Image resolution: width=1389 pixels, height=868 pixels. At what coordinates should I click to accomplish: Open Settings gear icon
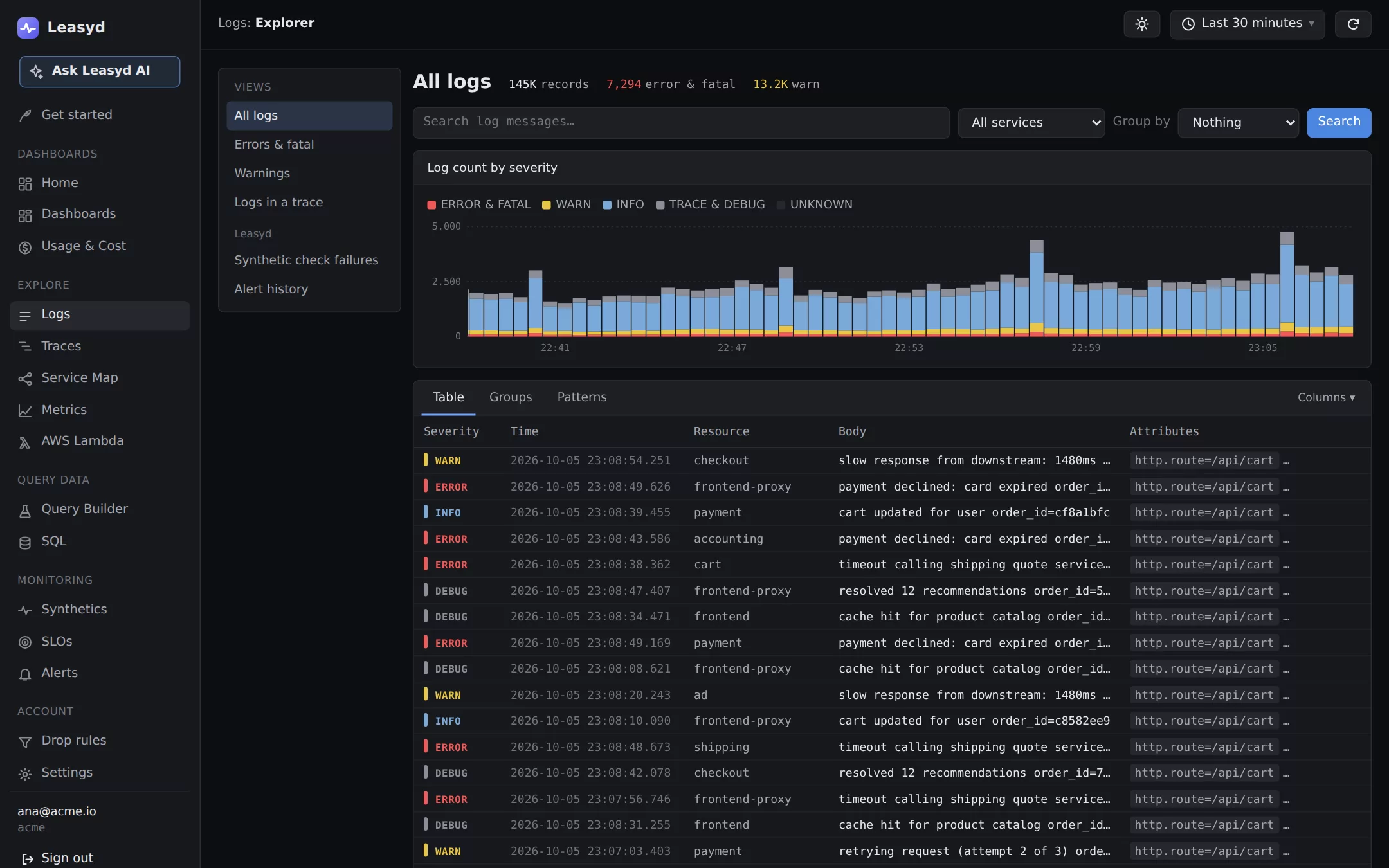coord(25,773)
